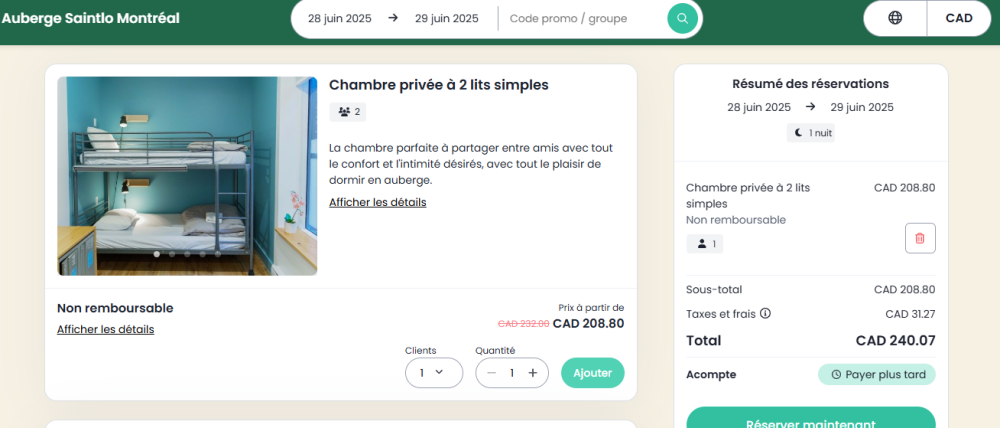The image size is (1000, 428).
Task: Click the bunk bed room photo
Action: pyautogui.click(x=187, y=176)
